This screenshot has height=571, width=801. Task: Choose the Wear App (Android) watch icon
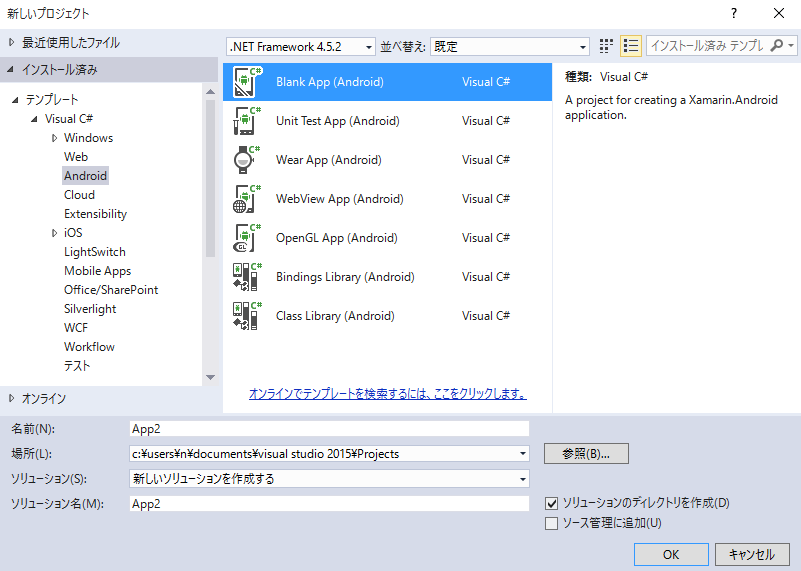tap(246, 160)
